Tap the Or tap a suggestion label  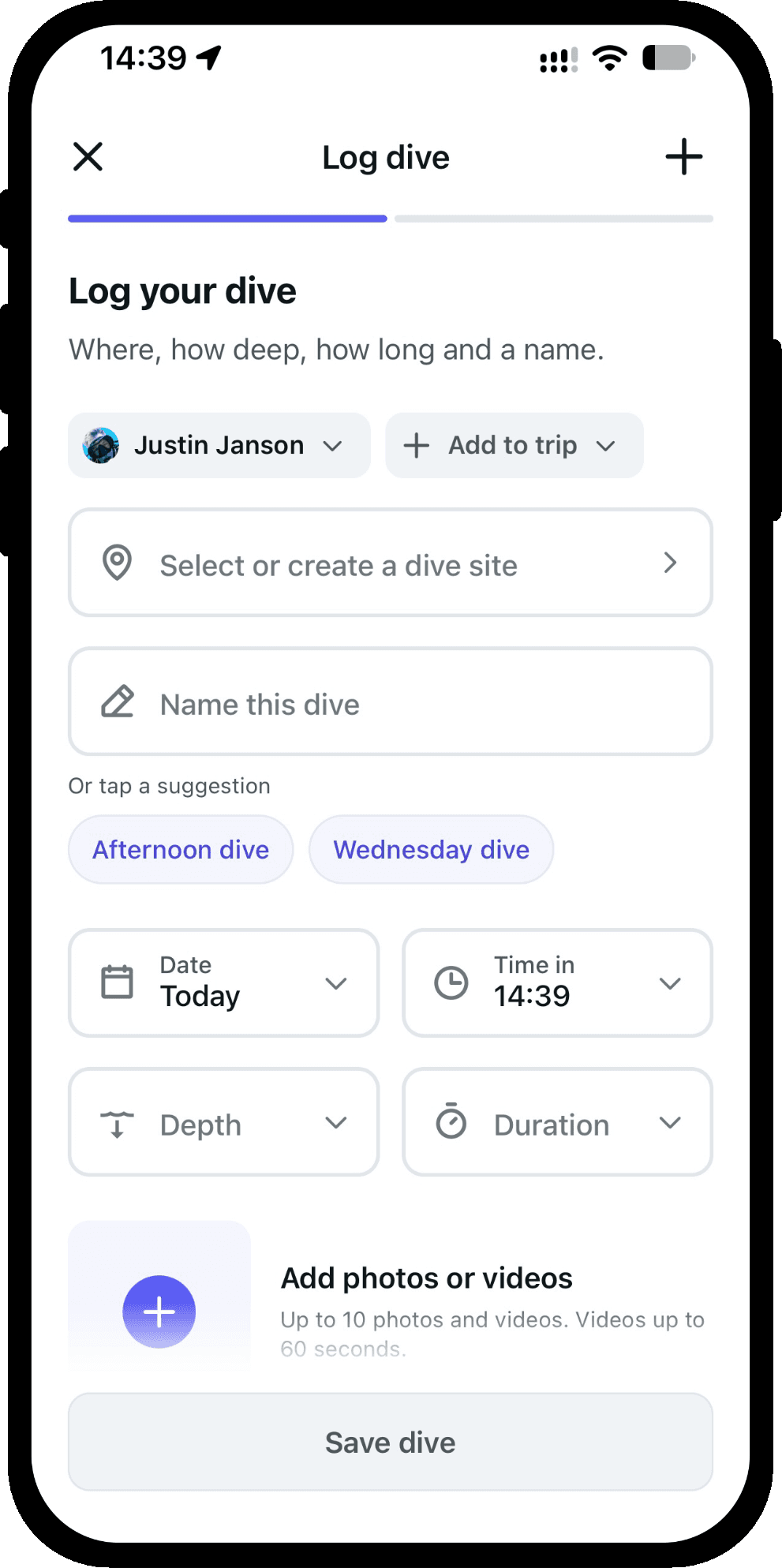pyautogui.click(x=169, y=786)
